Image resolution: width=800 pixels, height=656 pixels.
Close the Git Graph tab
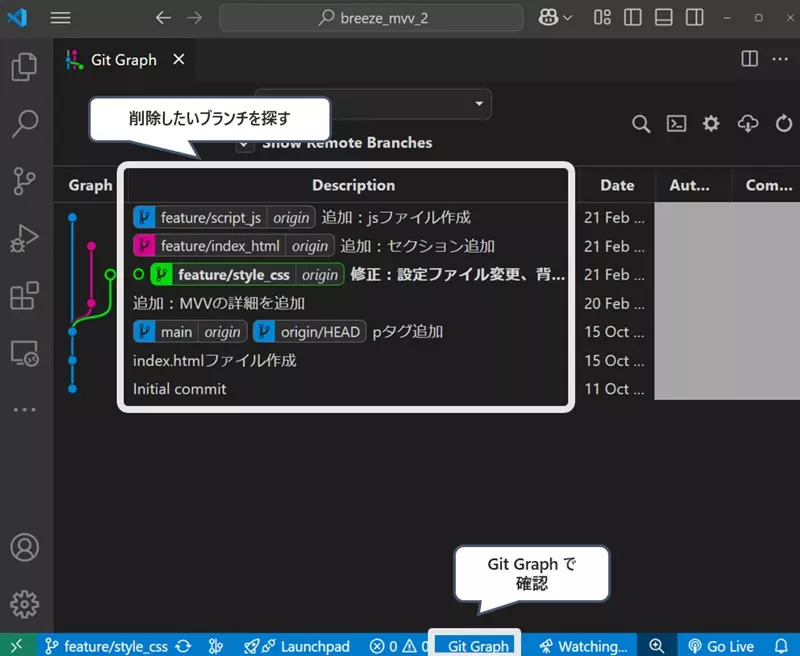point(179,60)
